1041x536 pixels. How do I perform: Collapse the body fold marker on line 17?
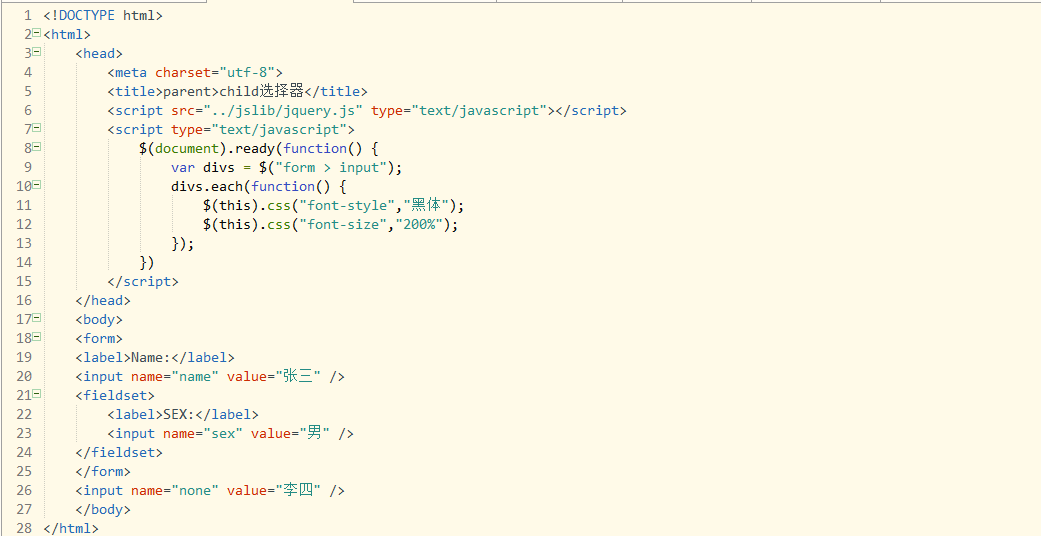coord(37,318)
